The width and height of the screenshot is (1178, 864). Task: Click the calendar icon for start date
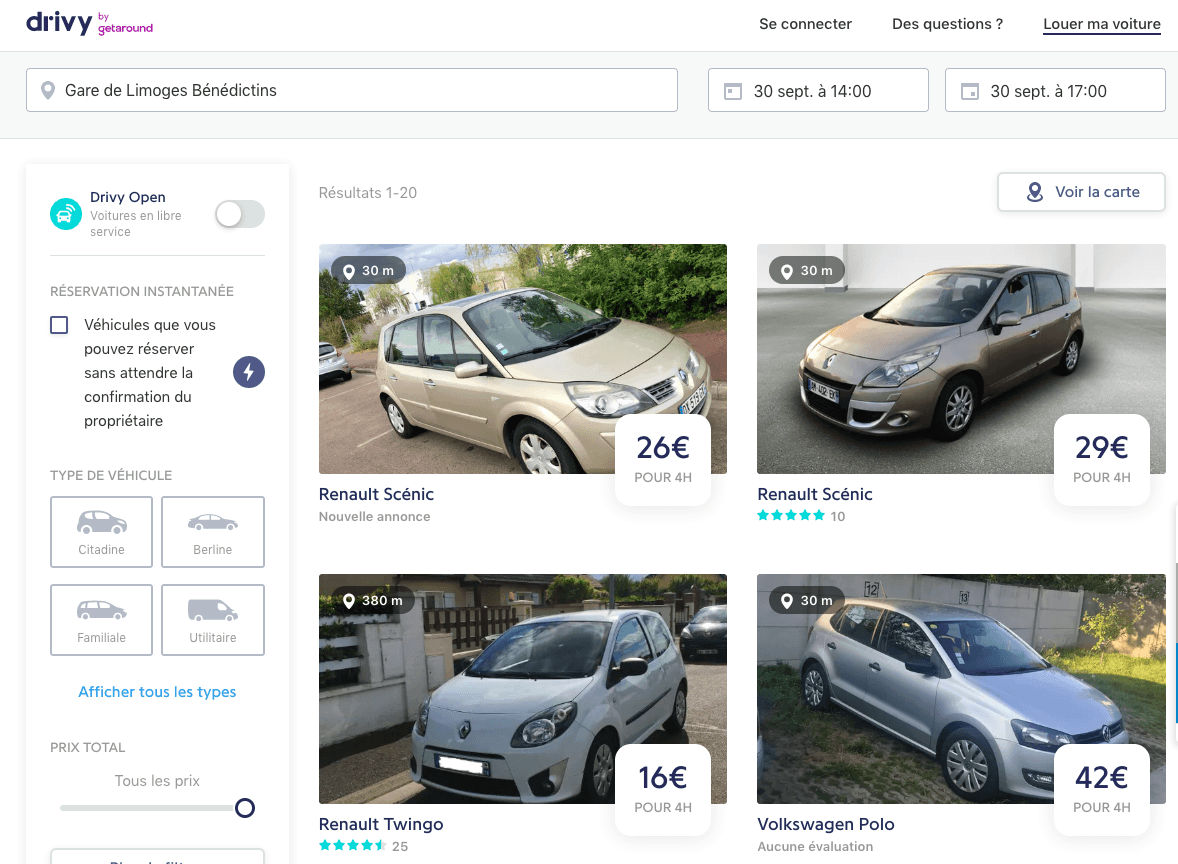tap(732, 91)
